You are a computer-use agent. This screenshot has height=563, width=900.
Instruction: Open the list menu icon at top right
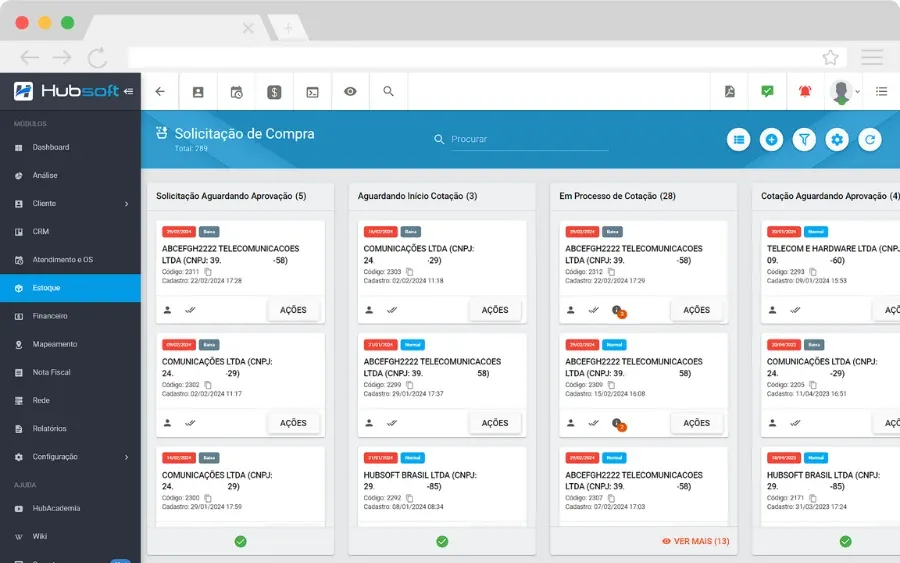pyautogui.click(x=882, y=91)
